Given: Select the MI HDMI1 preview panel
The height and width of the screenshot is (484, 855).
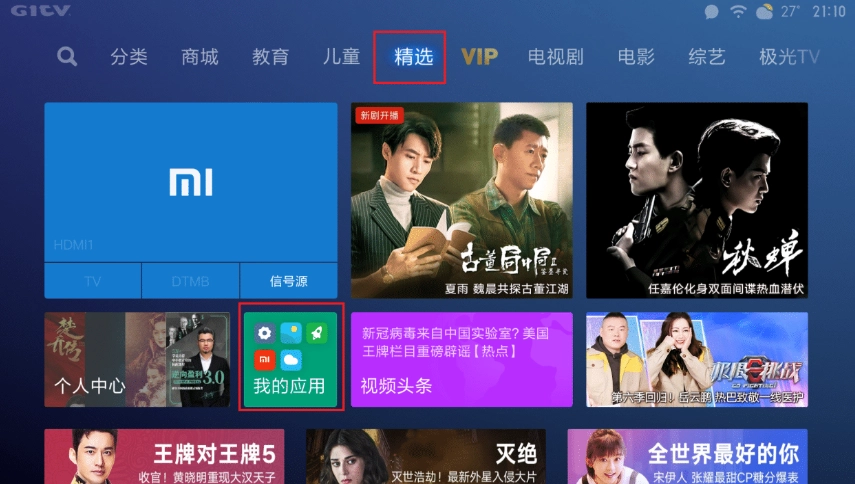Looking at the screenshot, I should pyautogui.click(x=191, y=183).
